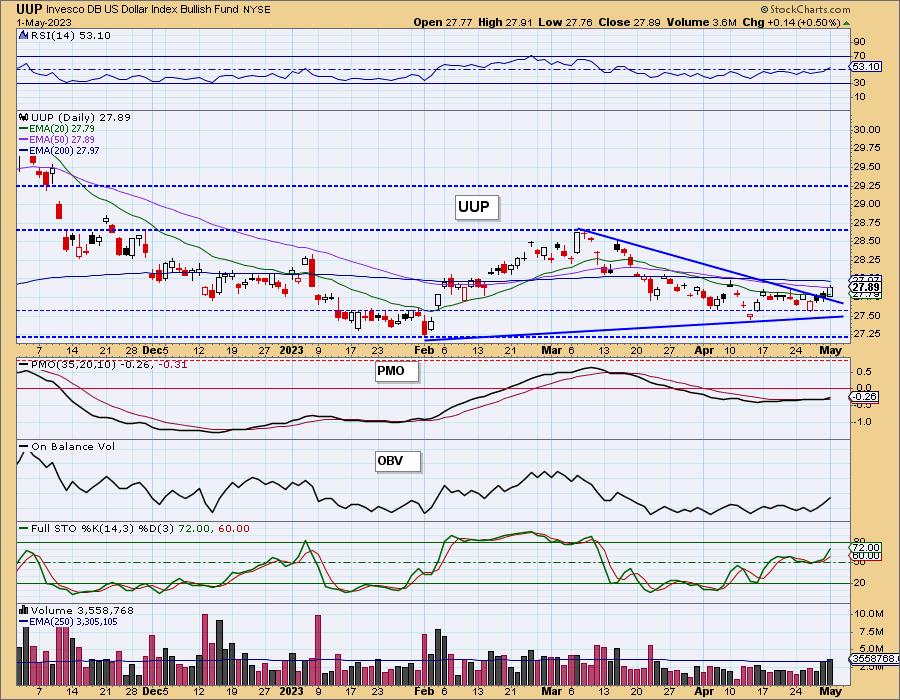Click the candlestick icon beside UUP (Daily)
The height and width of the screenshot is (700, 900).
click(24, 117)
